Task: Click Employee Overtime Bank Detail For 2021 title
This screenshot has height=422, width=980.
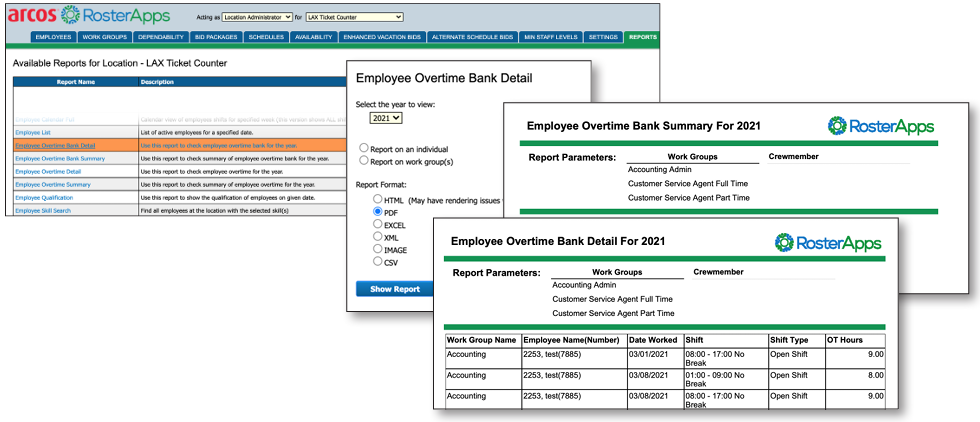Action: (x=558, y=241)
